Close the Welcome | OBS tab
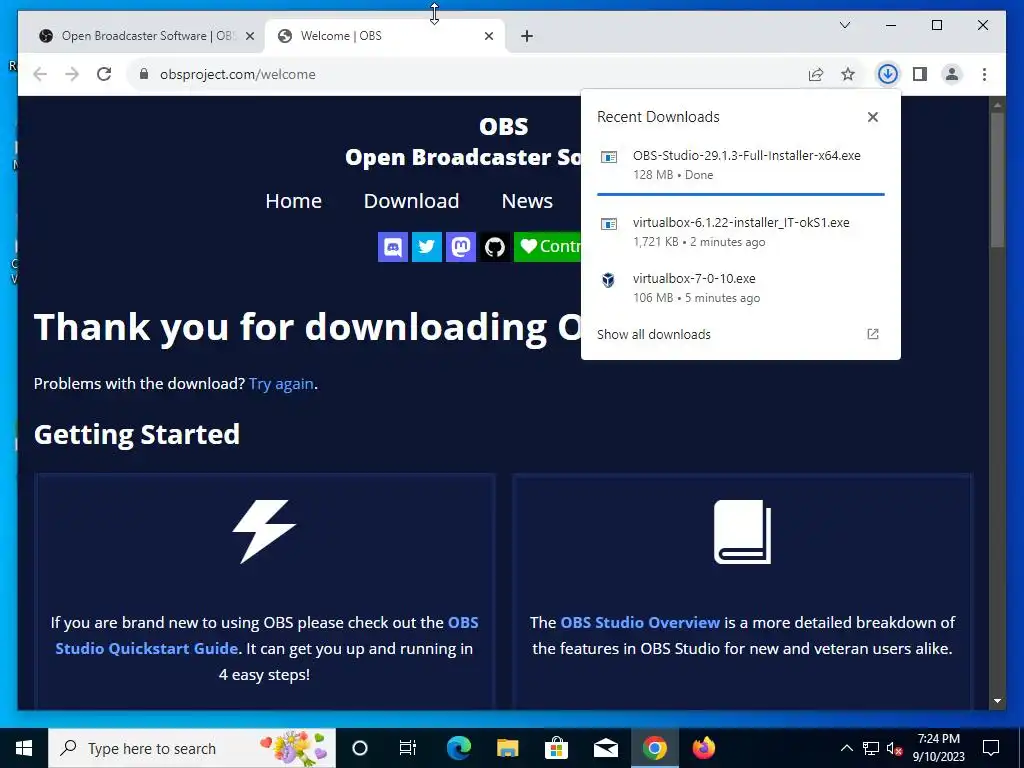 tap(488, 36)
